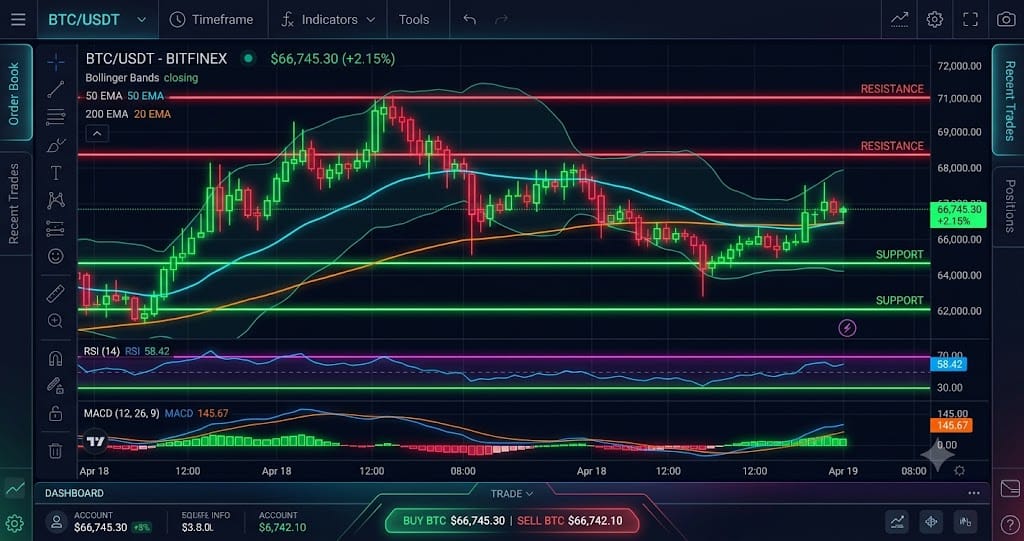The height and width of the screenshot is (541, 1024).
Task: Open the help question mark icon
Action: pyautogui.click(x=1010, y=523)
